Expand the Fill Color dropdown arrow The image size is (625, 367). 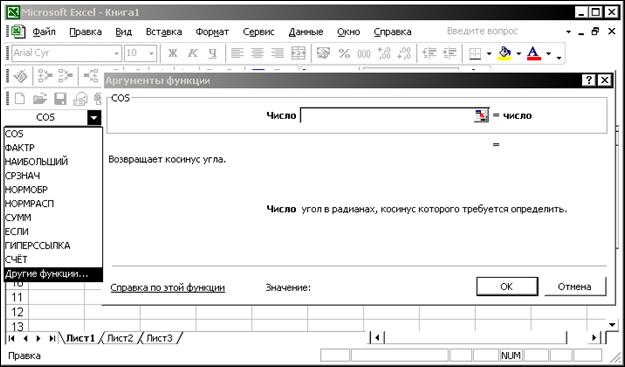(x=519, y=53)
